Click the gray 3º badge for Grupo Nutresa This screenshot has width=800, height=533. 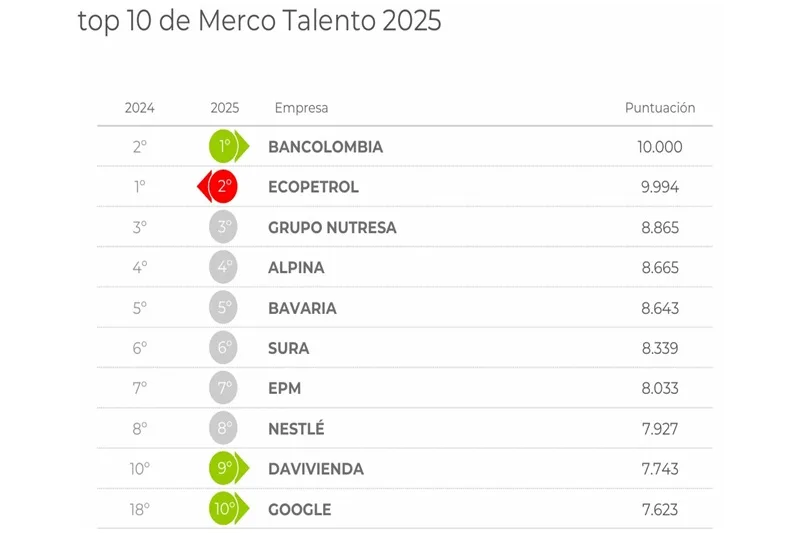tap(224, 227)
